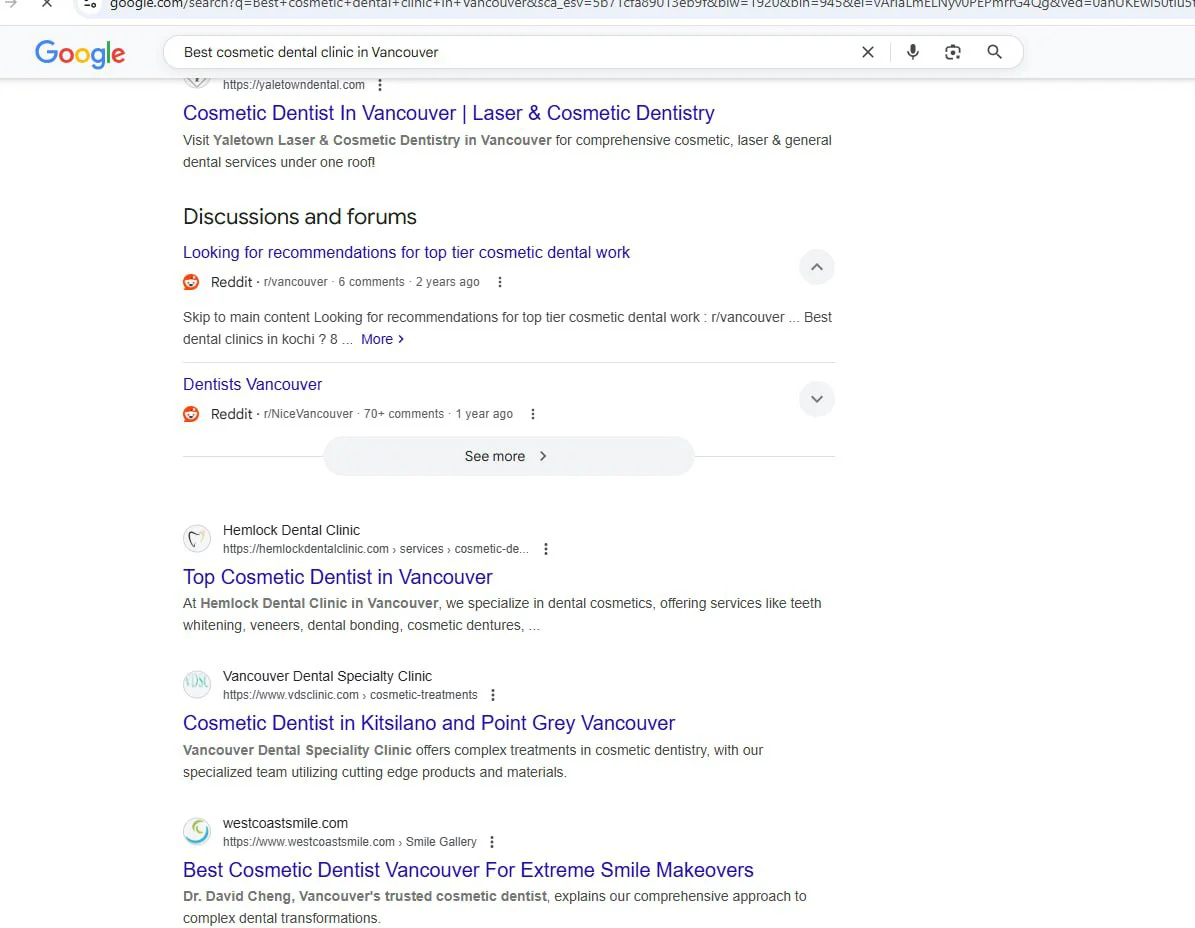
Task: Click More link in Reddit snippet
Action: point(383,339)
